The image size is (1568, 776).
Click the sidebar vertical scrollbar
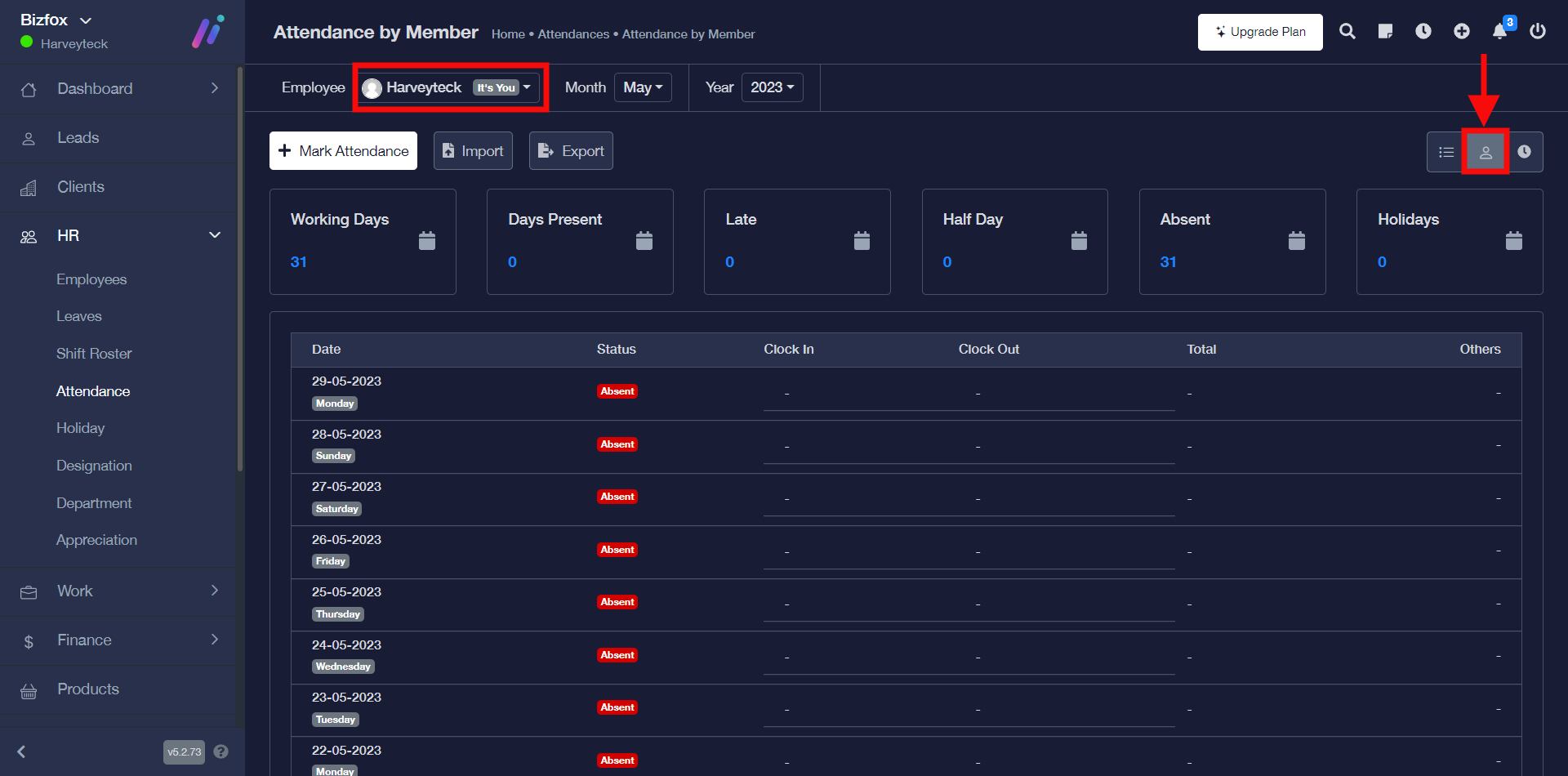[239, 270]
